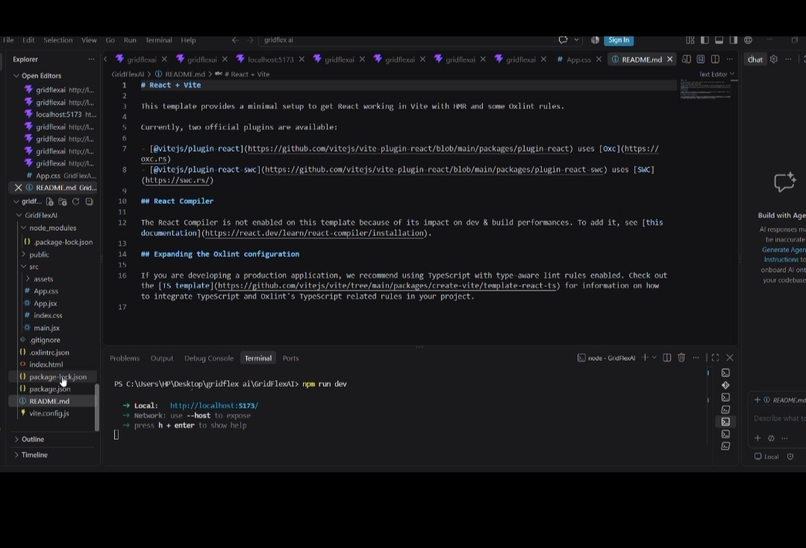Close README.md from Open Editors list
806x548 pixels.
click(19, 188)
